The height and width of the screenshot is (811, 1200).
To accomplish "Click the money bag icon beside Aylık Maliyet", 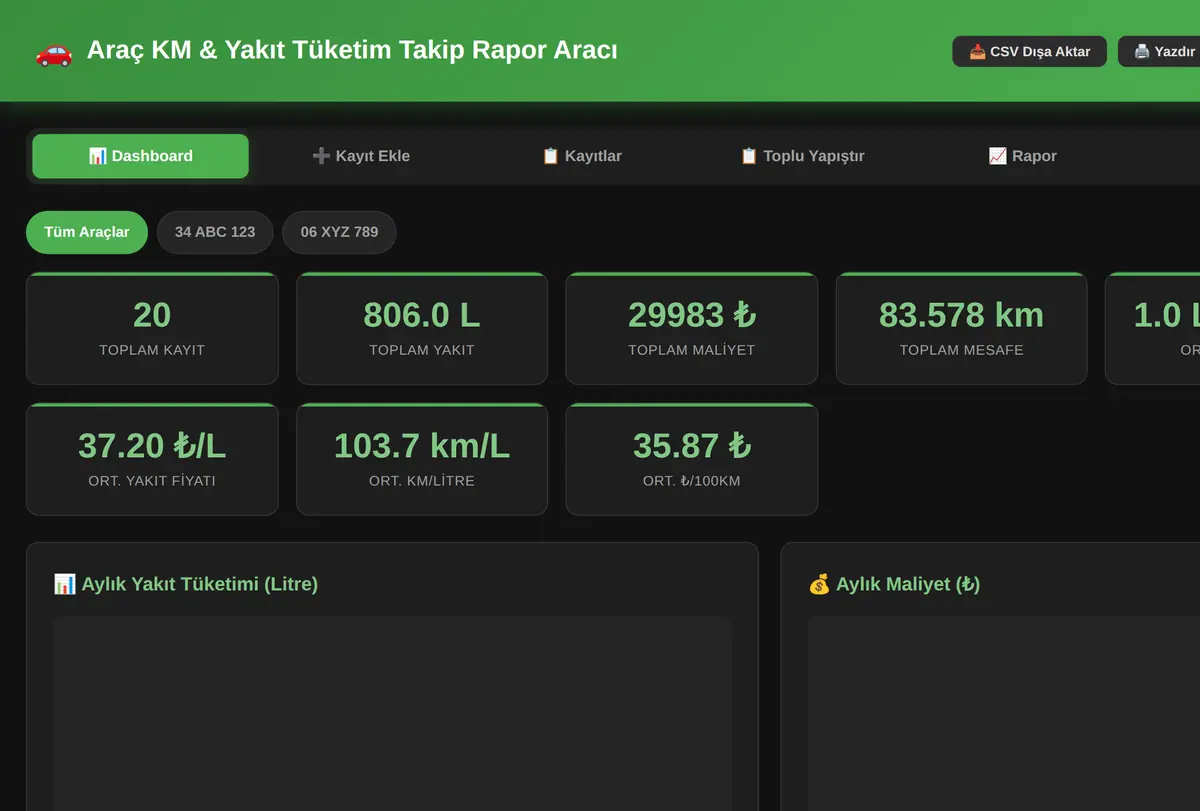I will [x=819, y=584].
